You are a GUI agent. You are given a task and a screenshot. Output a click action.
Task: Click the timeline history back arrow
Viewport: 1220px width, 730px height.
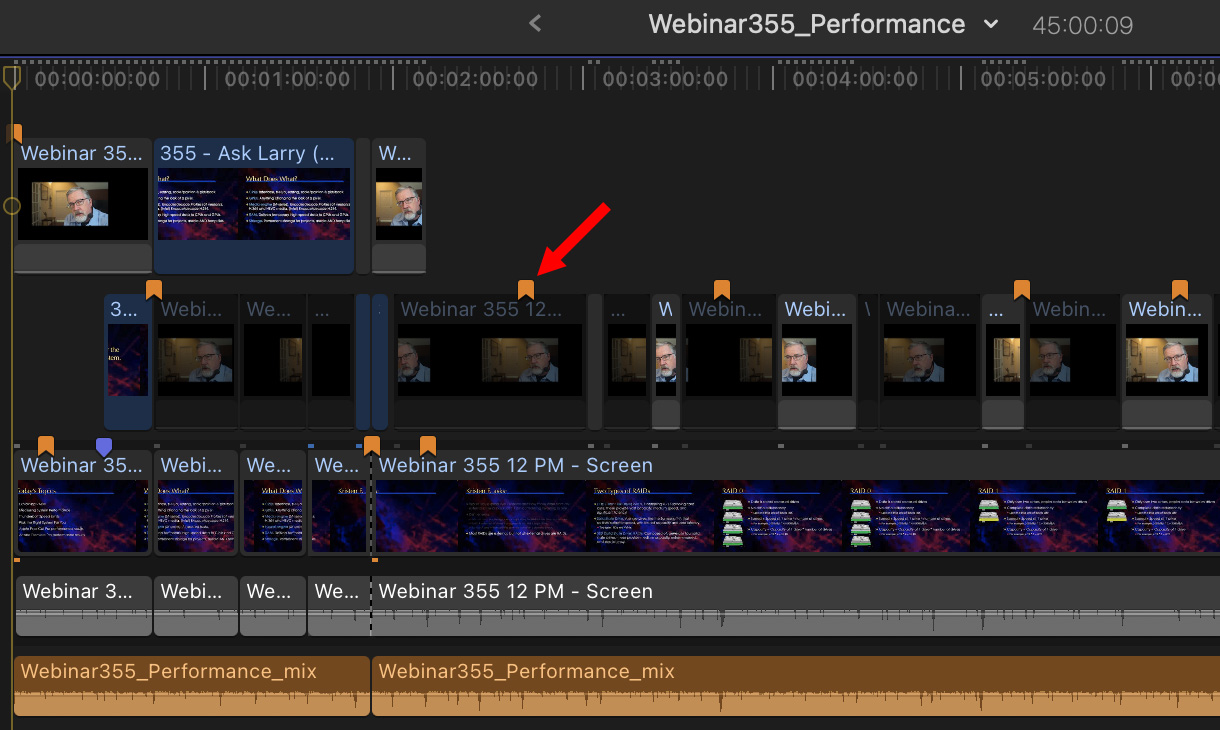coord(535,23)
